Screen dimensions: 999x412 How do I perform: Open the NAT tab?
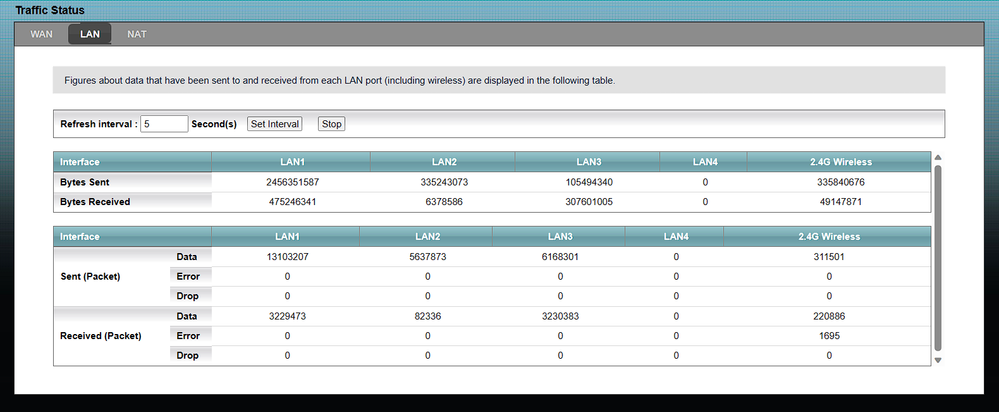pos(137,34)
